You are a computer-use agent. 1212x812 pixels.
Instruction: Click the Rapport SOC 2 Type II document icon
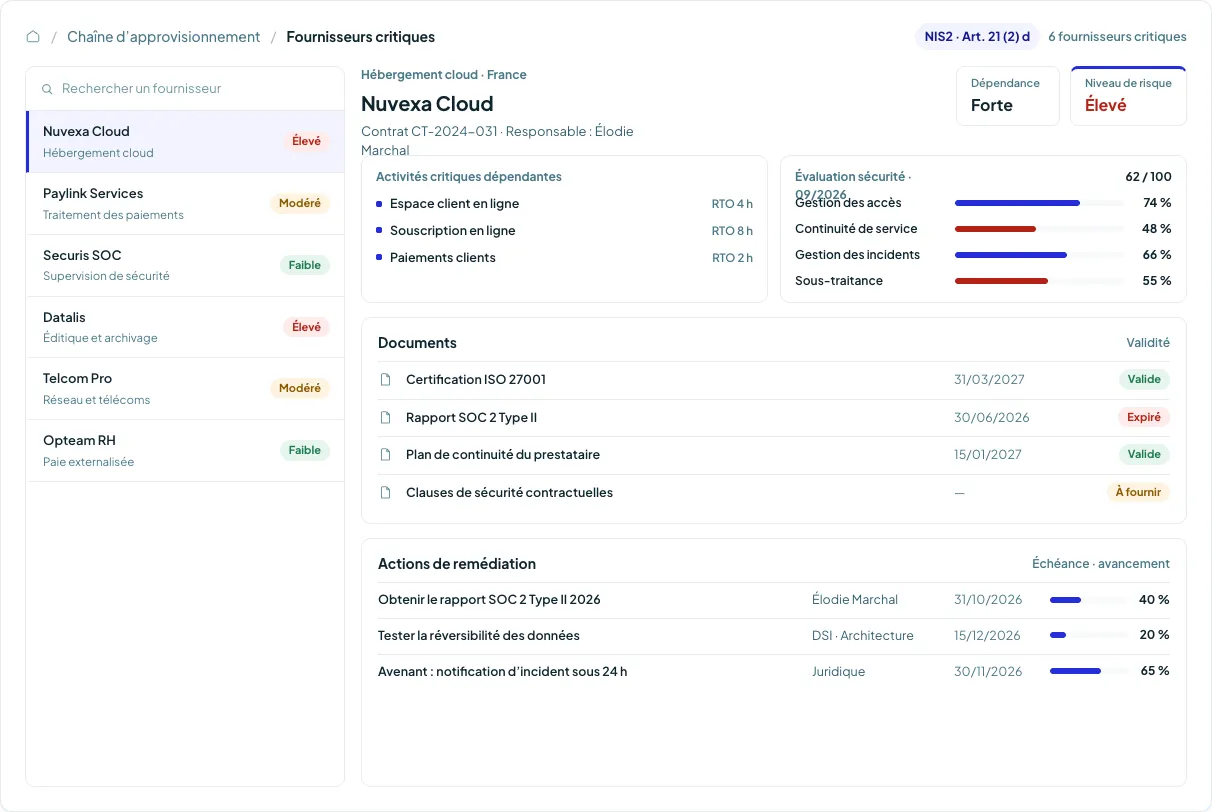point(386,418)
